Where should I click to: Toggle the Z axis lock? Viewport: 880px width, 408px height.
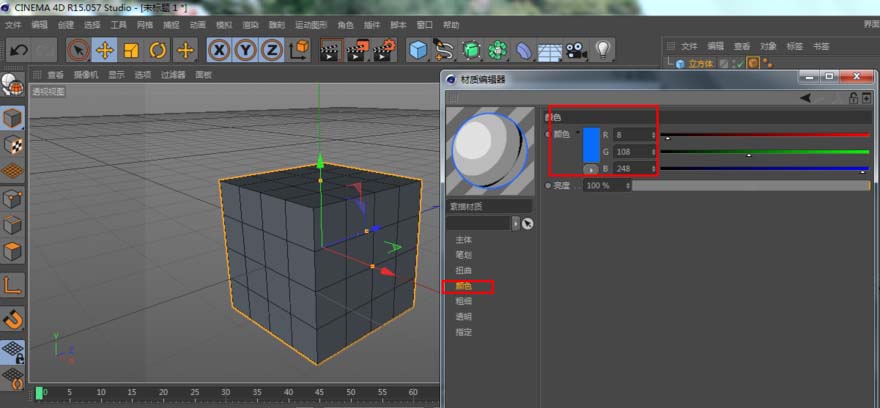pyautogui.click(x=271, y=50)
